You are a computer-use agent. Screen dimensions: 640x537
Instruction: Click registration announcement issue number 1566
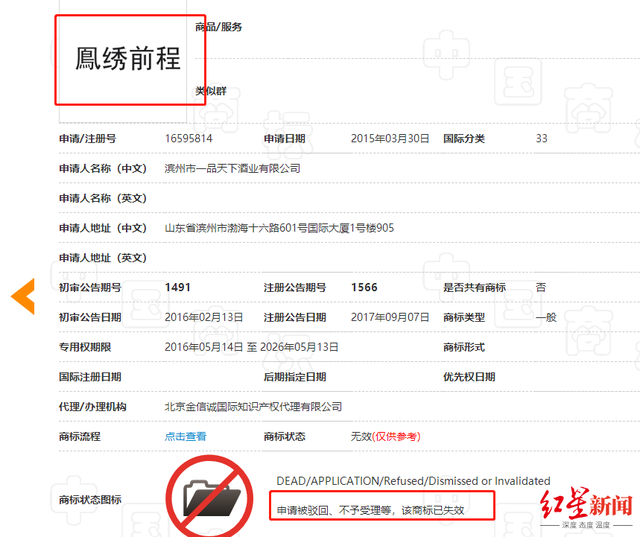[364, 287]
